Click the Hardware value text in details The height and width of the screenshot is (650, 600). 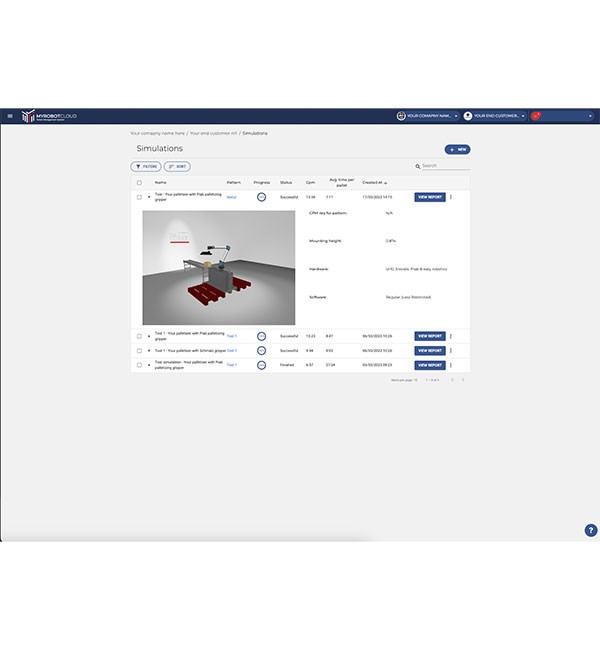coord(416,269)
